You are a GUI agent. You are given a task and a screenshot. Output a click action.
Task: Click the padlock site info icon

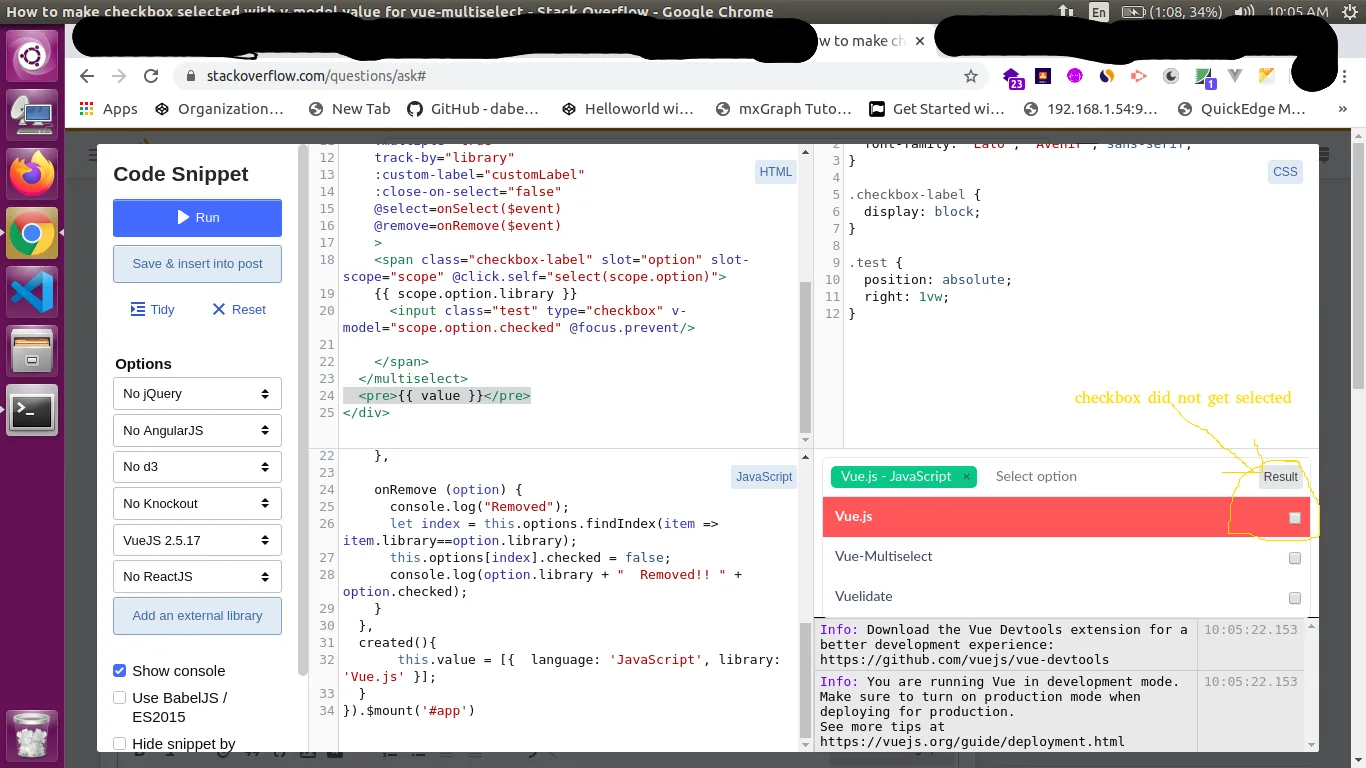point(190,76)
